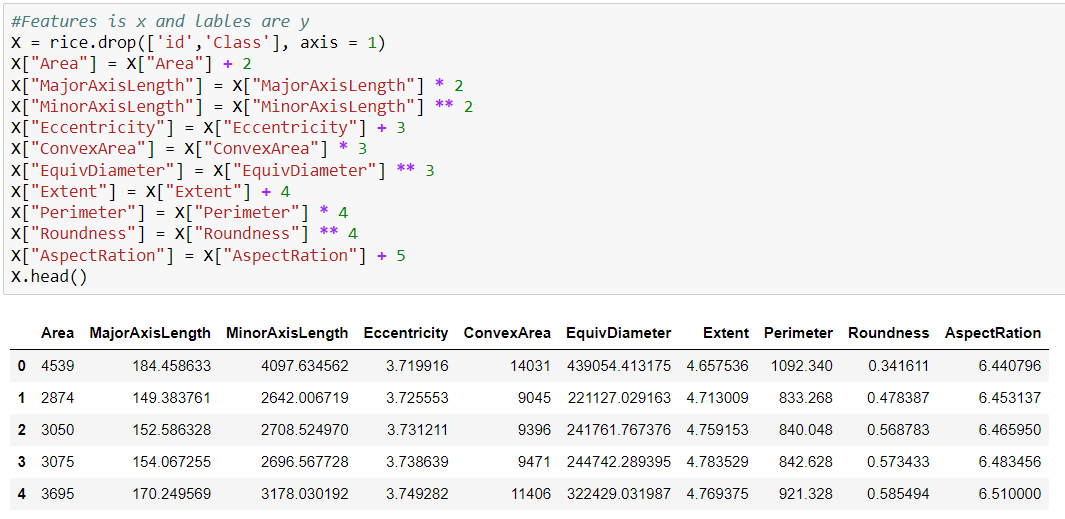Click the Extent column header
This screenshot has height=519, width=1065.
[x=726, y=333]
